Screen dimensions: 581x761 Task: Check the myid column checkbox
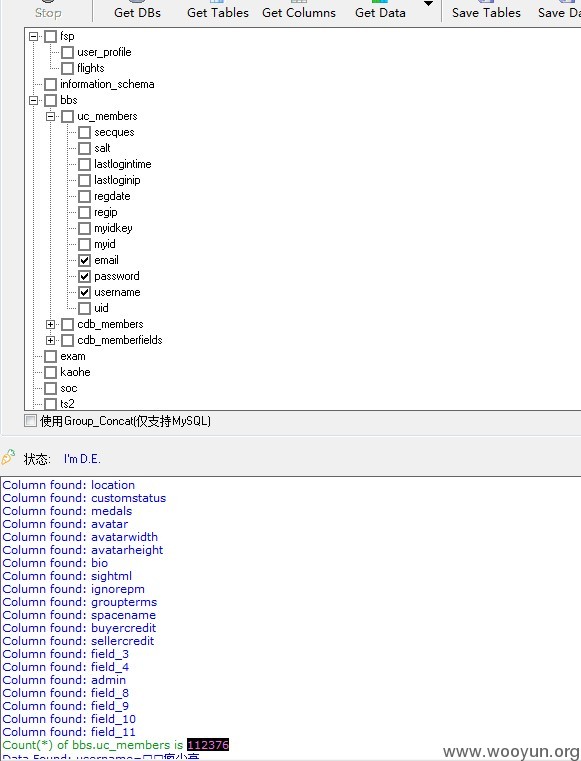pyautogui.click(x=84, y=244)
